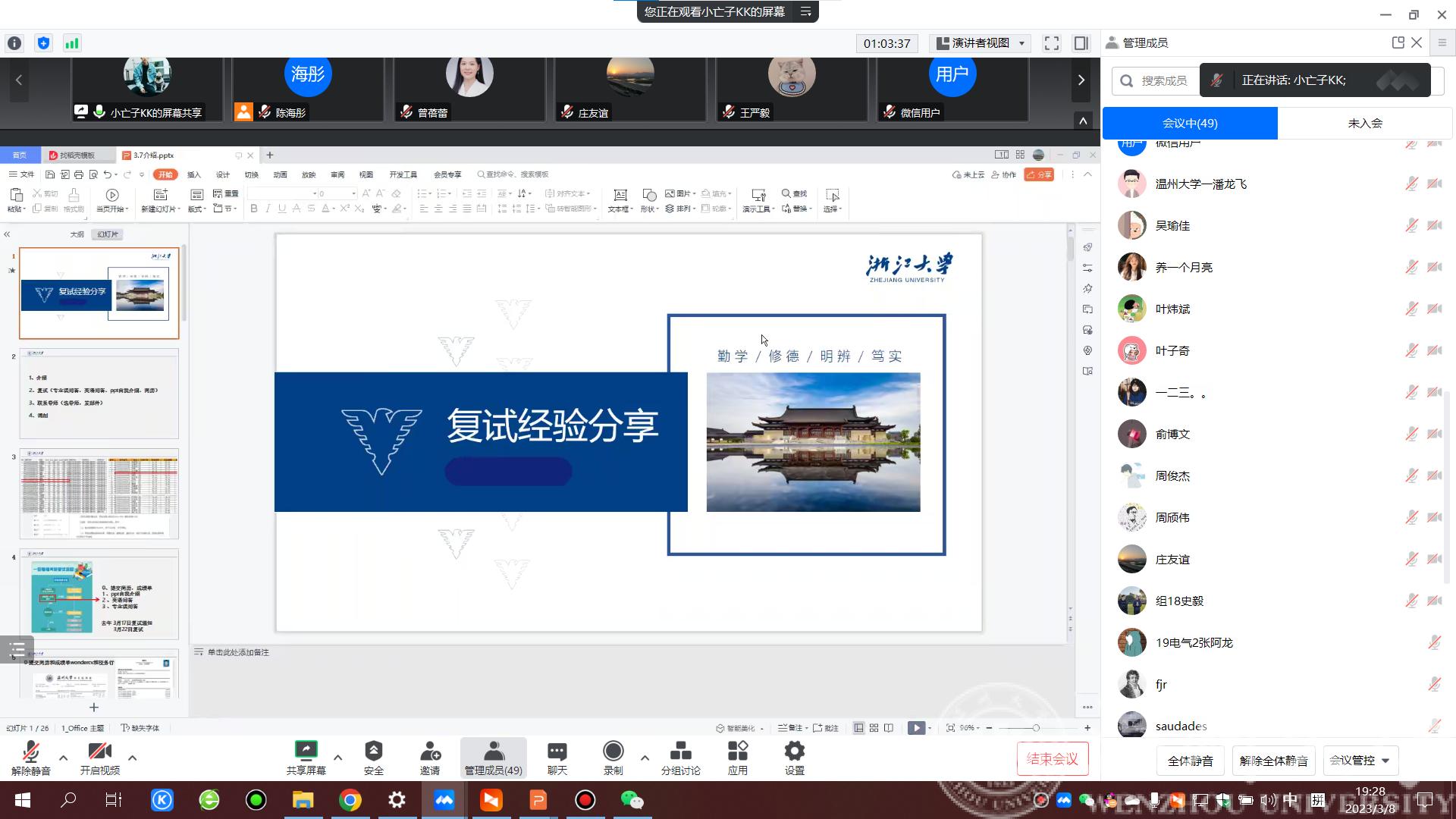The width and height of the screenshot is (1456, 819).
Task: Open 分组讨论 breakout rooms icon
Action: [x=680, y=752]
